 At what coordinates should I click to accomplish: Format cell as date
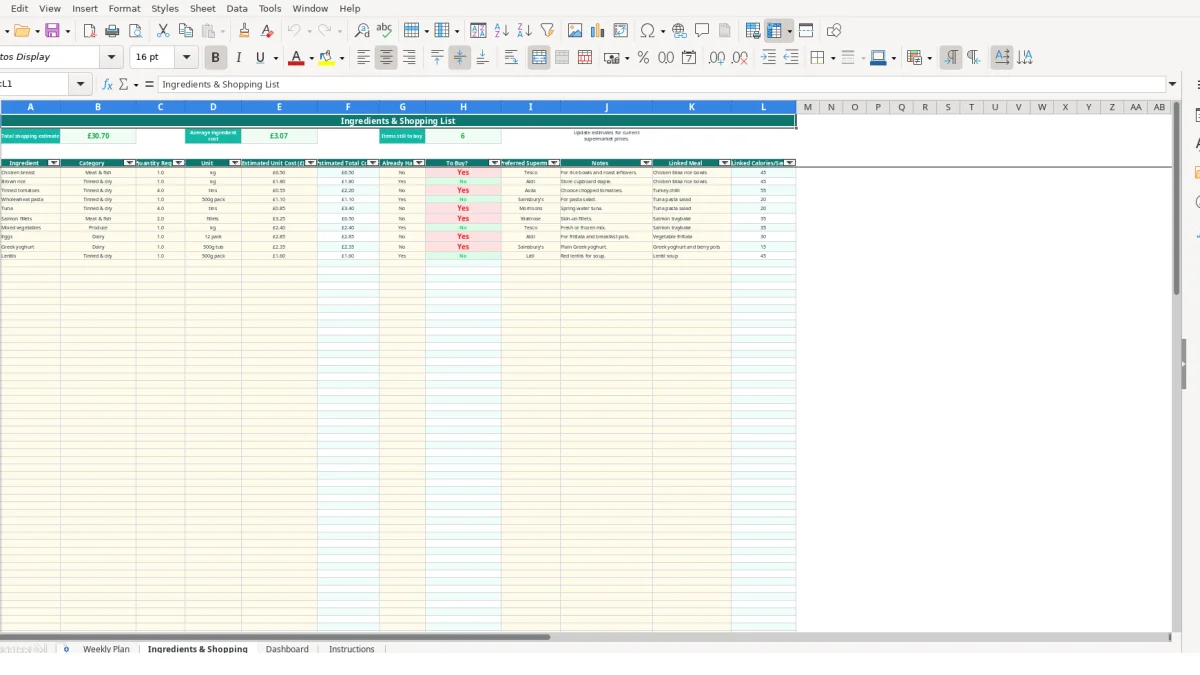[689, 58]
